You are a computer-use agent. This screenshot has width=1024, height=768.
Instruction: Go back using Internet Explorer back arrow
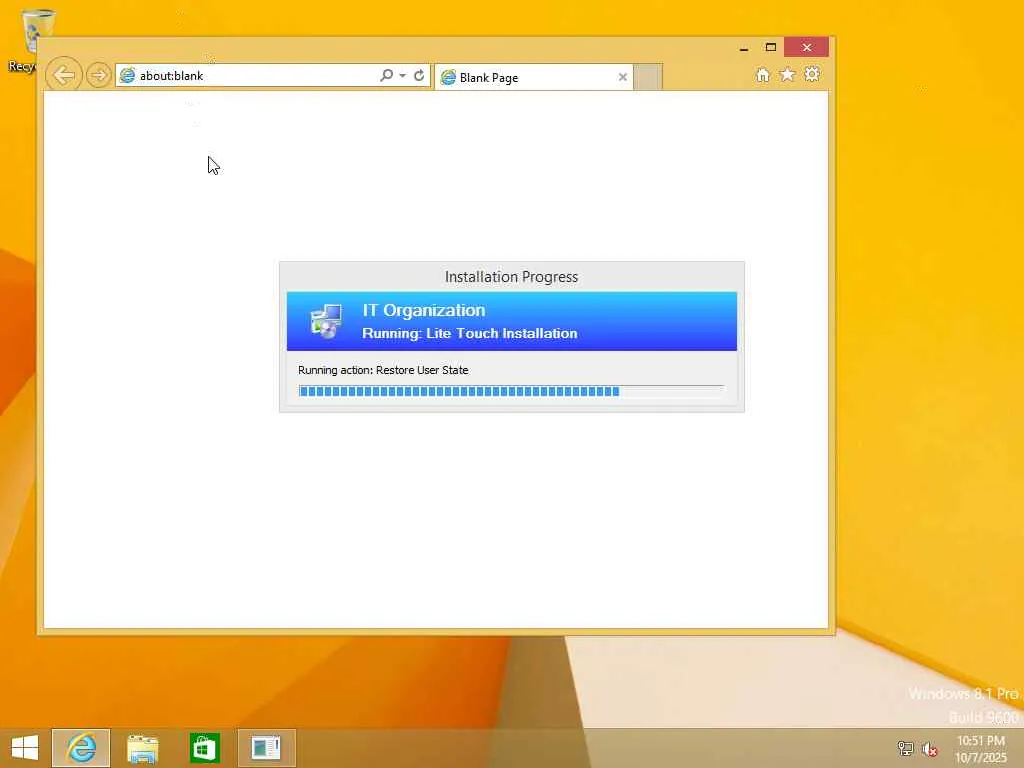[x=64, y=75]
